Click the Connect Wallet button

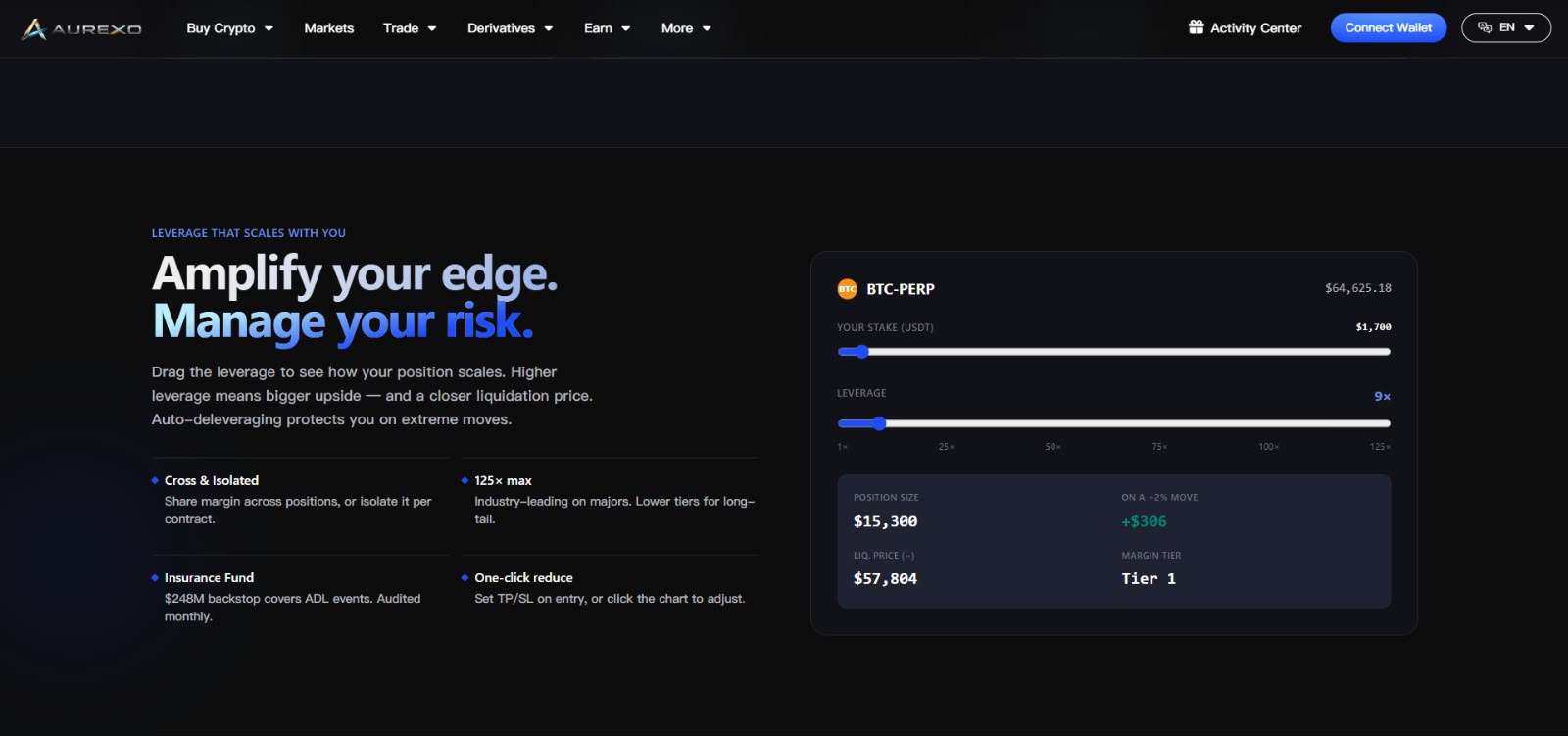click(1389, 27)
